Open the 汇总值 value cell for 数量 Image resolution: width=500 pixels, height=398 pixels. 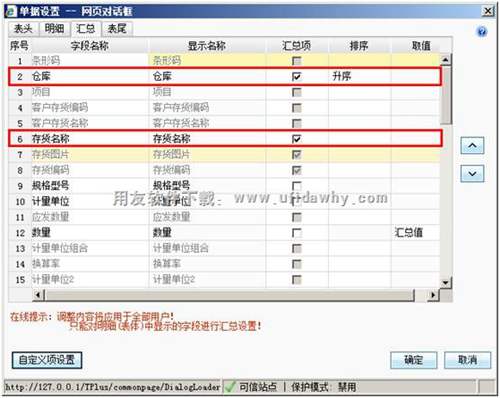[415, 233]
